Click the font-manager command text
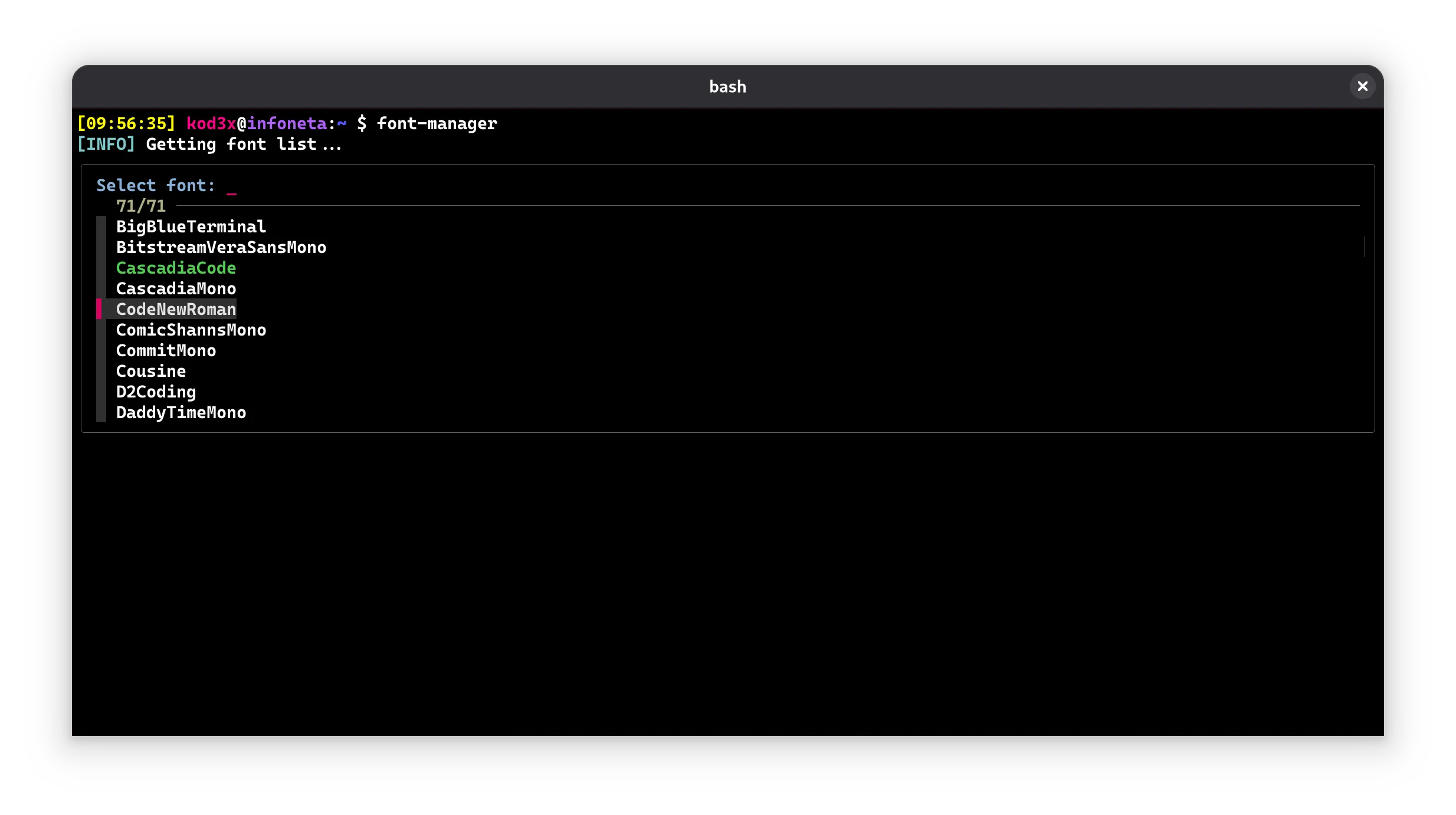Screen dimensions: 1456x815 pos(437,124)
